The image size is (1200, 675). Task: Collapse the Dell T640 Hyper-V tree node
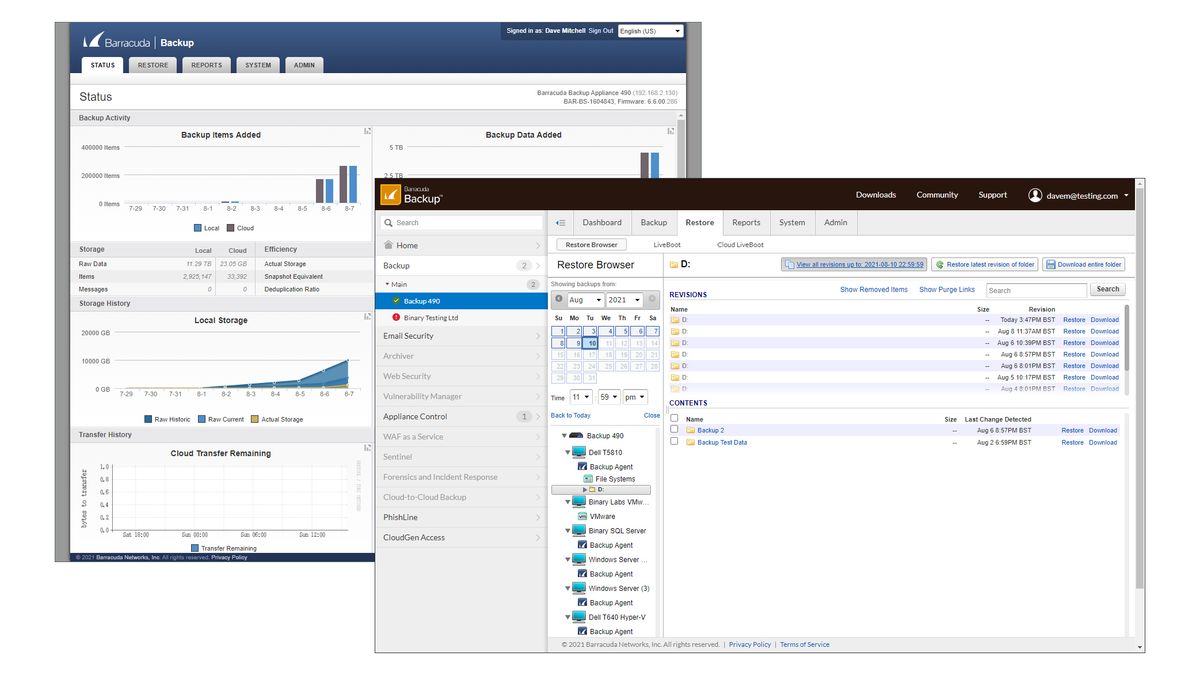click(568, 618)
